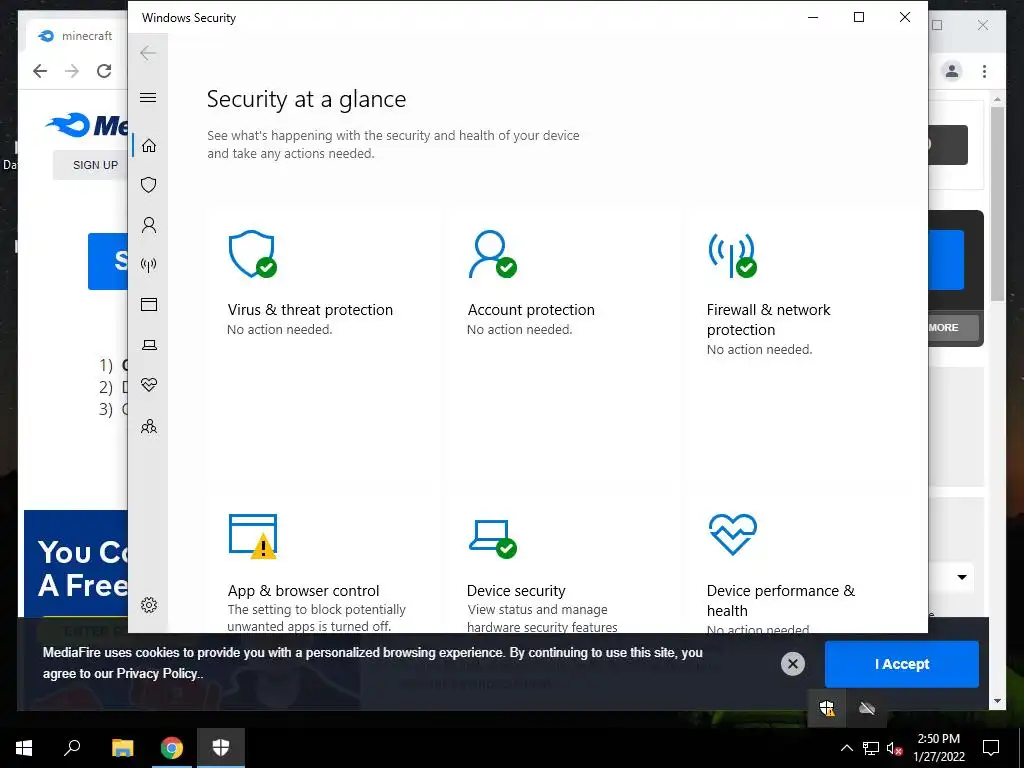Image resolution: width=1024 pixels, height=768 pixels.
Task: Click the Windows Security taskbar icon
Action: (x=221, y=748)
